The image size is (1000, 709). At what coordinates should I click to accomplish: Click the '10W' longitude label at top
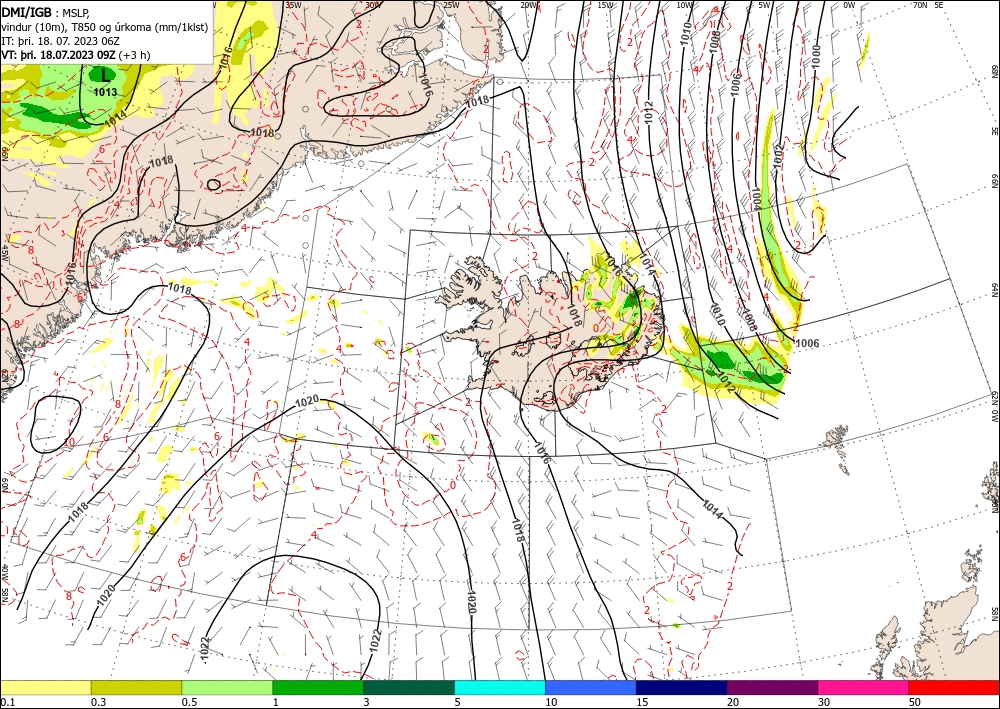pos(684,5)
